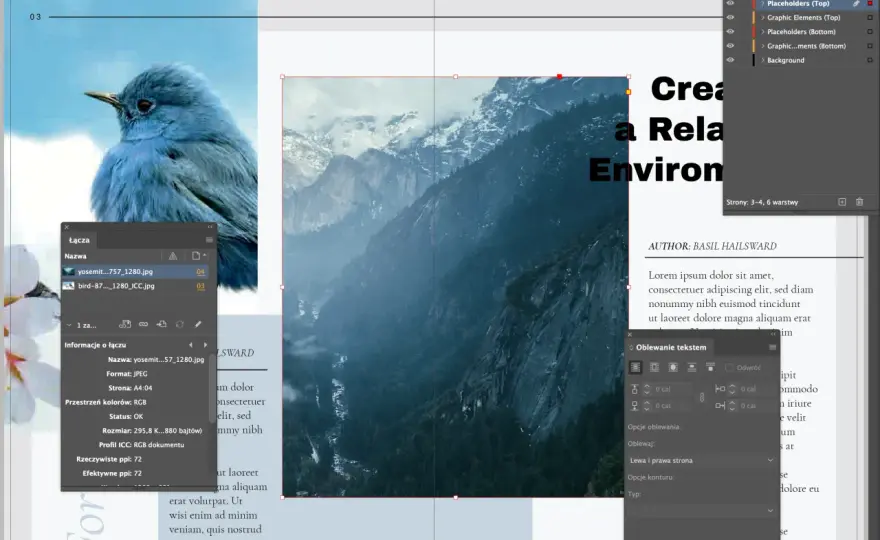The image size is (880, 540).
Task: Click the Łącza info scrollbar
Action: point(211,387)
